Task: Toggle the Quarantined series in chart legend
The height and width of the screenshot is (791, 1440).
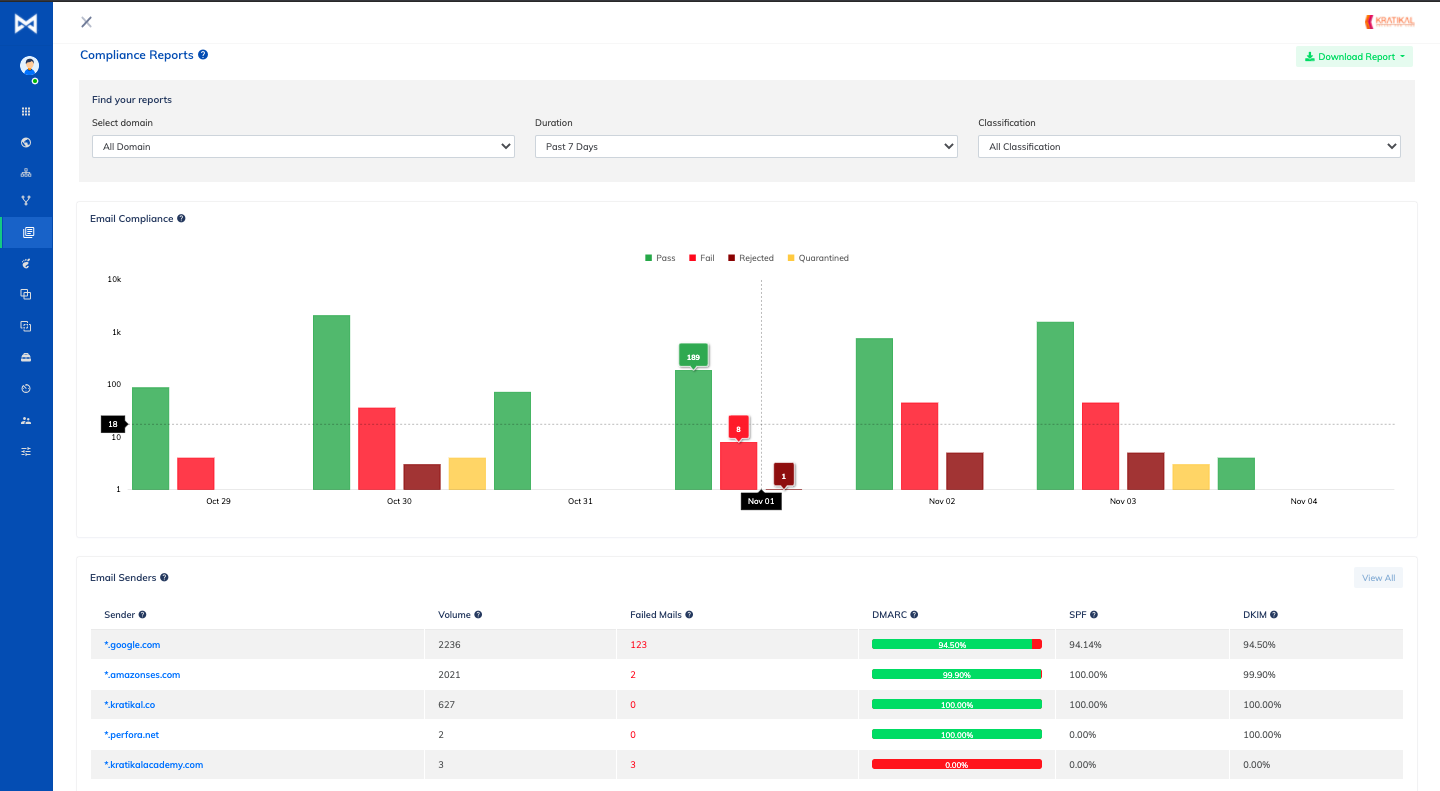Action: (817, 258)
